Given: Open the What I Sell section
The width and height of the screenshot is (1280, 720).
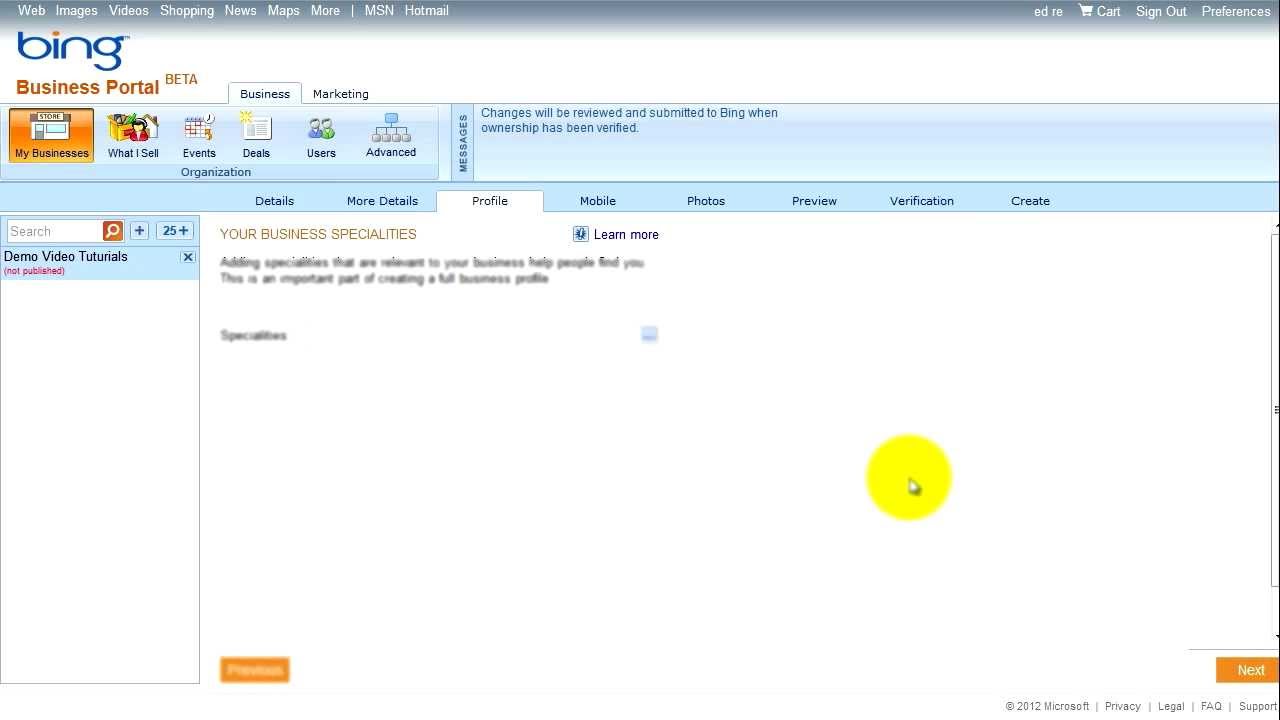Looking at the screenshot, I should (133, 135).
